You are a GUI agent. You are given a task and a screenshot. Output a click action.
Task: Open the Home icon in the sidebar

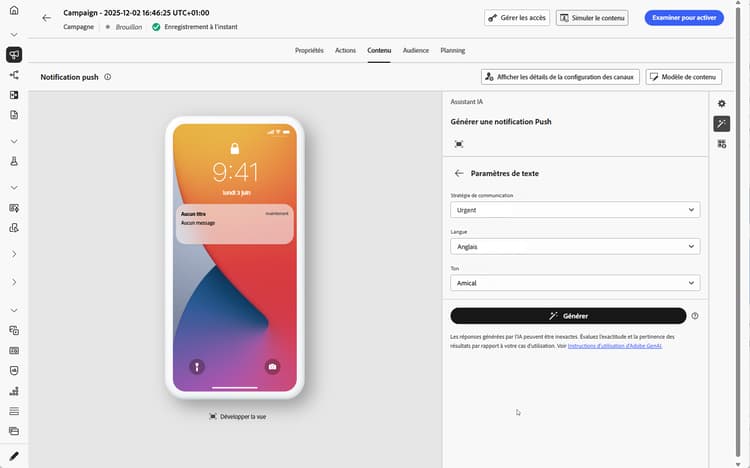pyautogui.click(x=14, y=10)
